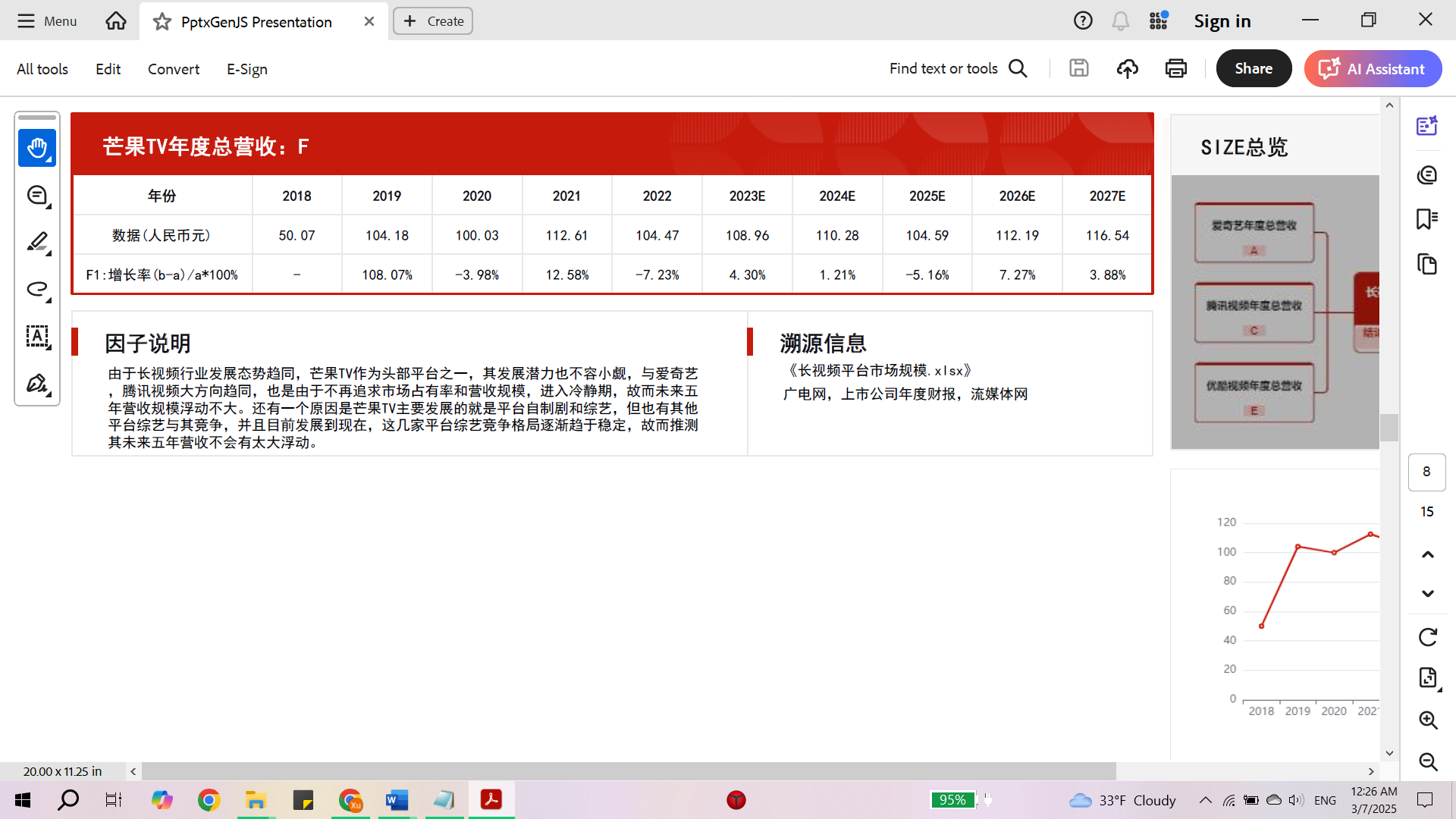Open the Help question mark icon
The image size is (1456, 819).
click(x=1083, y=20)
